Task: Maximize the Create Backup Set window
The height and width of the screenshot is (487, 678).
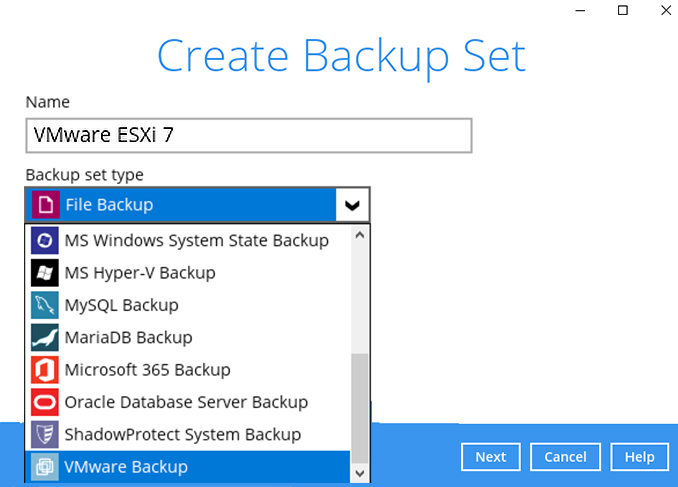Action: (x=623, y=10)
